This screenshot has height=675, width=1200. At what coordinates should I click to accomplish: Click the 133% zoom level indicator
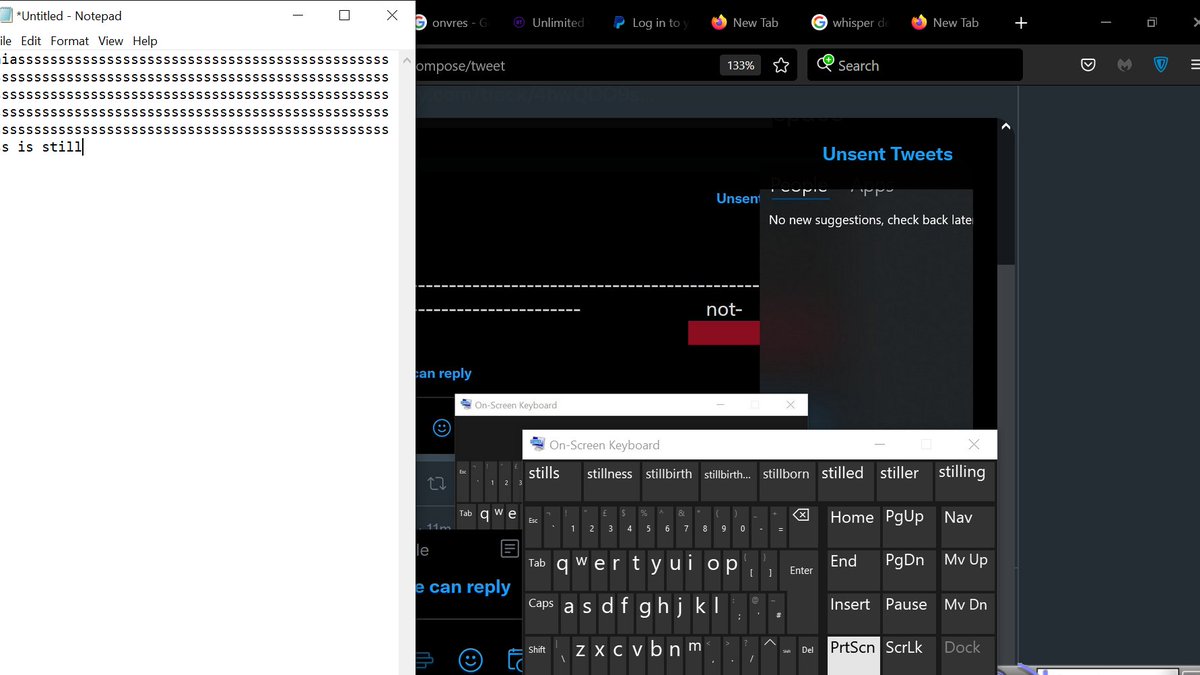tap(740, 64)
